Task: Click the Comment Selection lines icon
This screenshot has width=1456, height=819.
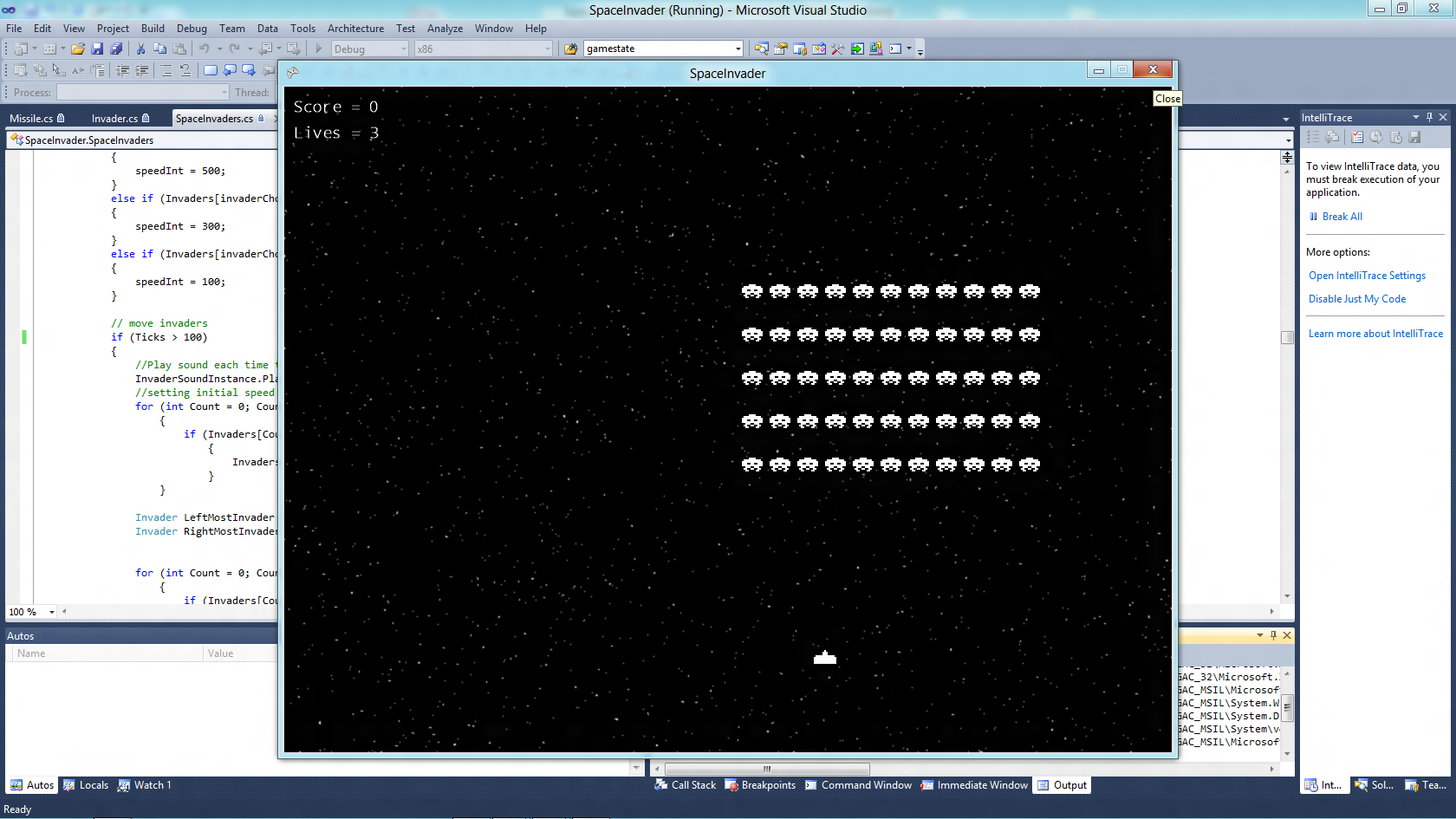Action: (166, 70)
